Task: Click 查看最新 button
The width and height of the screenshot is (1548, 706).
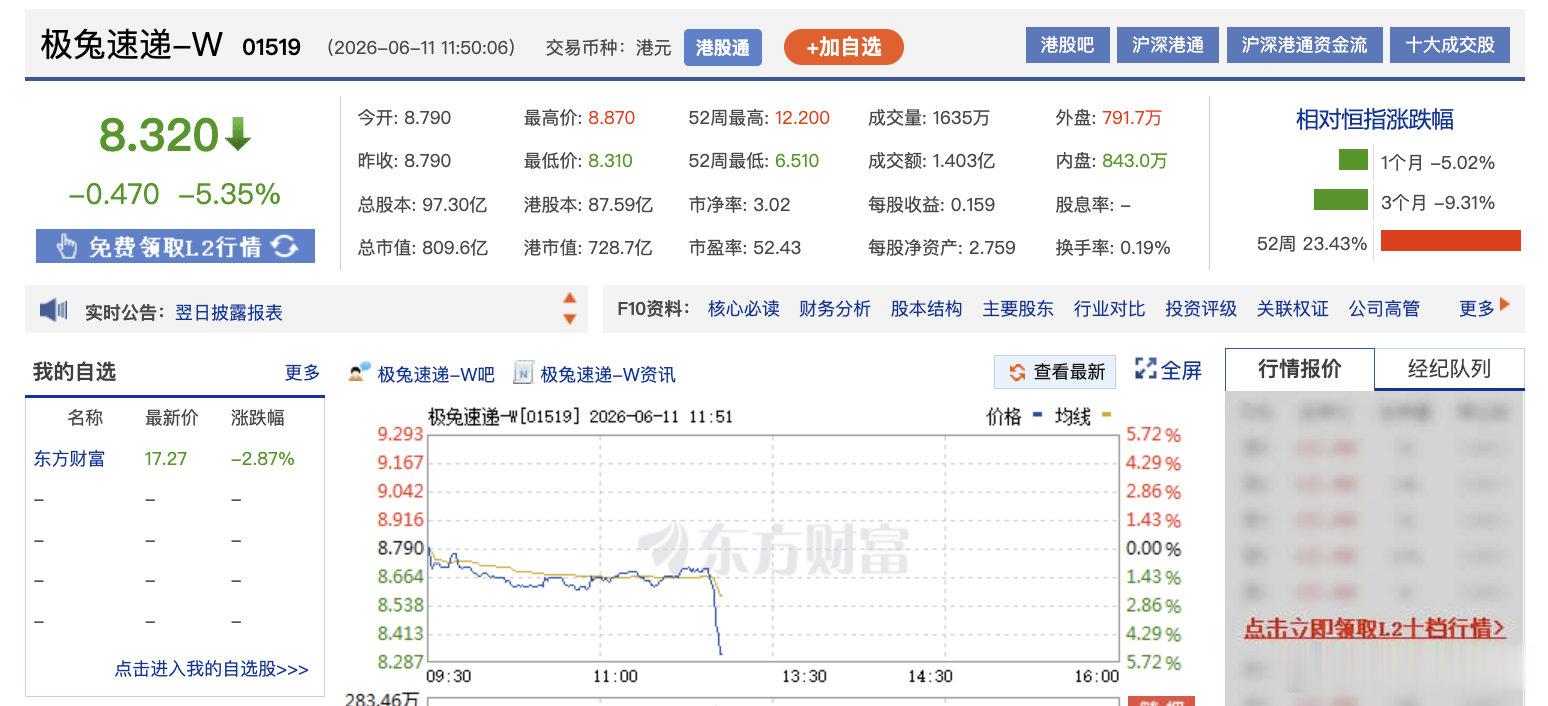Action: (x=1055, y=372)
